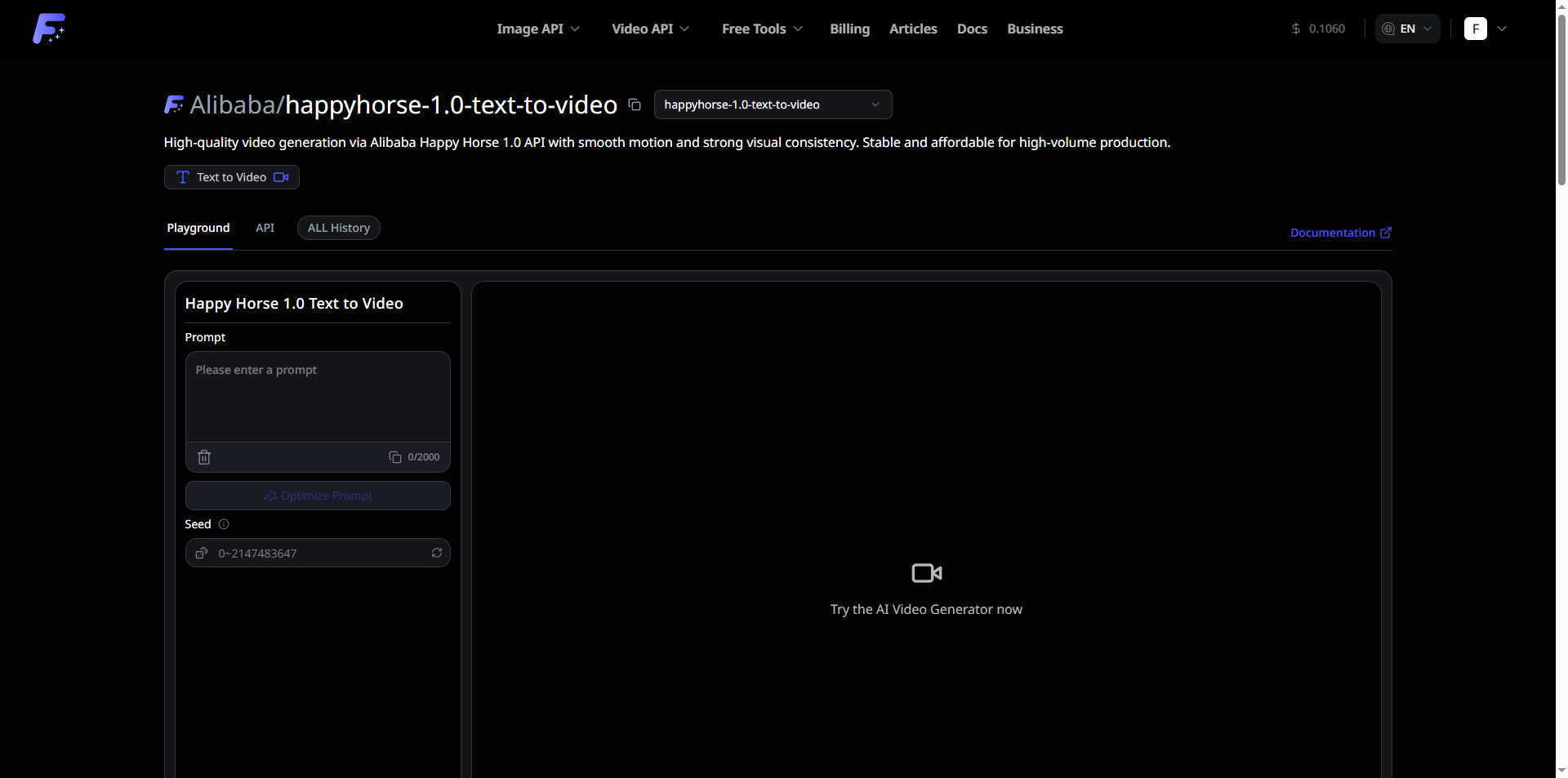
Task: Click the Text to Video tag button
Action: tap(232, 177)
